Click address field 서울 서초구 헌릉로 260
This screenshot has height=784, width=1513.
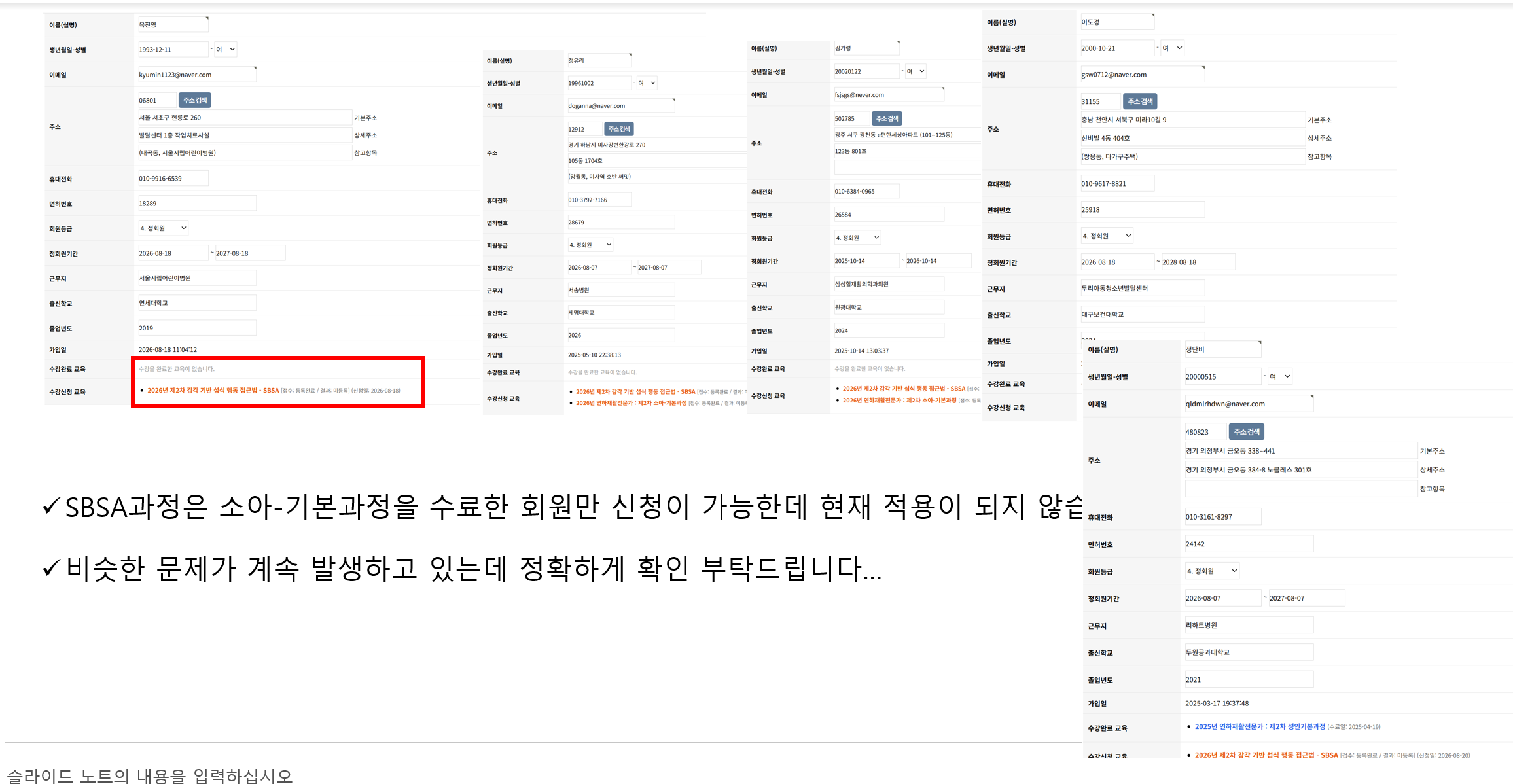click(245, 118)
